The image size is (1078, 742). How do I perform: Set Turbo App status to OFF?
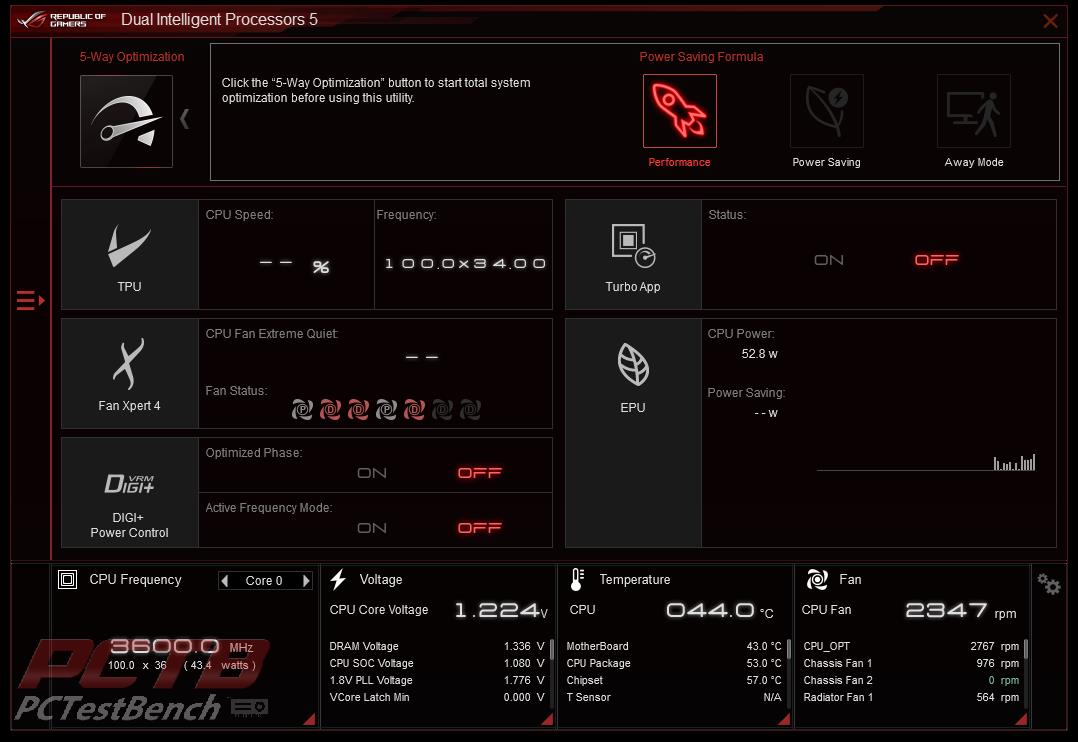coord(936,260)
